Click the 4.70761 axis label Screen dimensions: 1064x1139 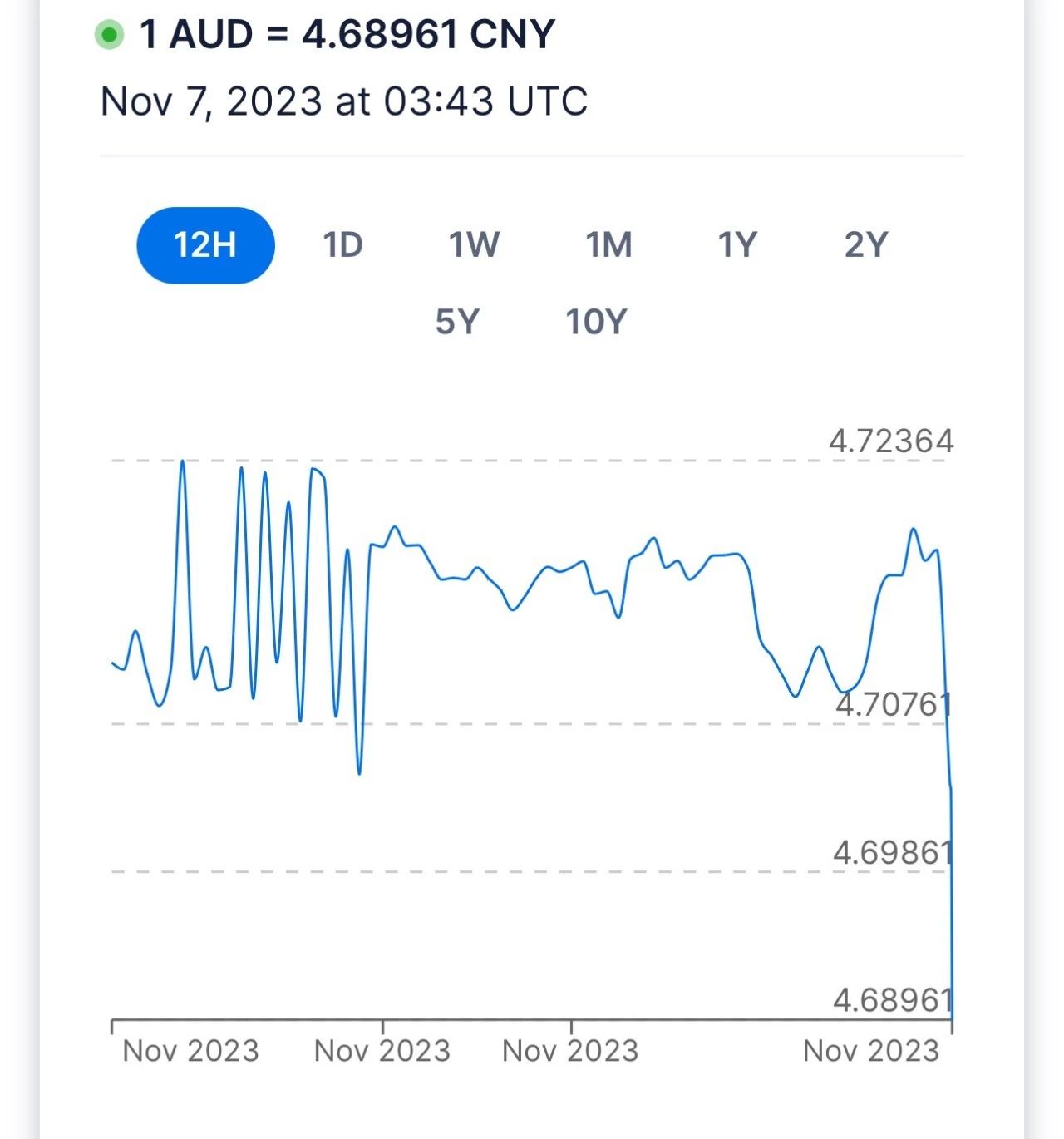pos(893,704)
